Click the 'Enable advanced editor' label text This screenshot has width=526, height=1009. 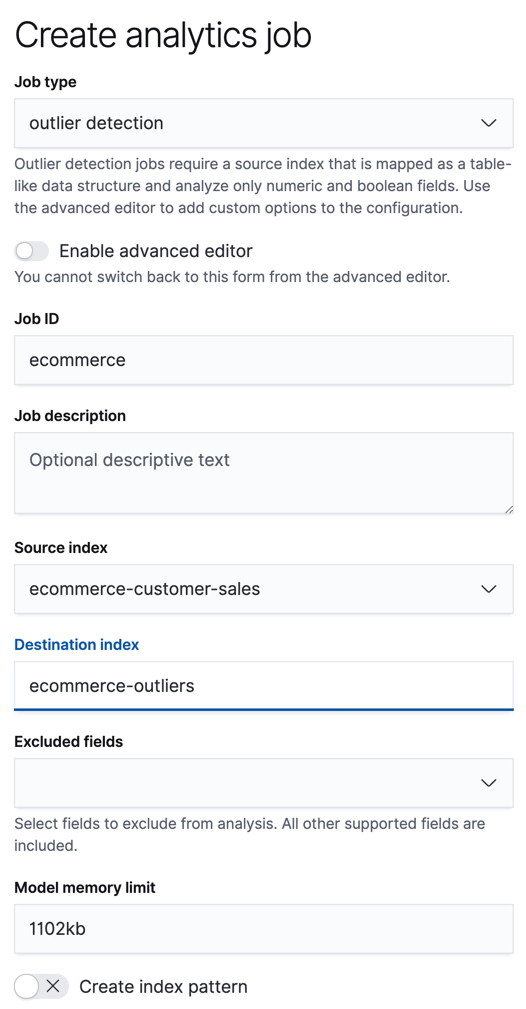point(156,251)
